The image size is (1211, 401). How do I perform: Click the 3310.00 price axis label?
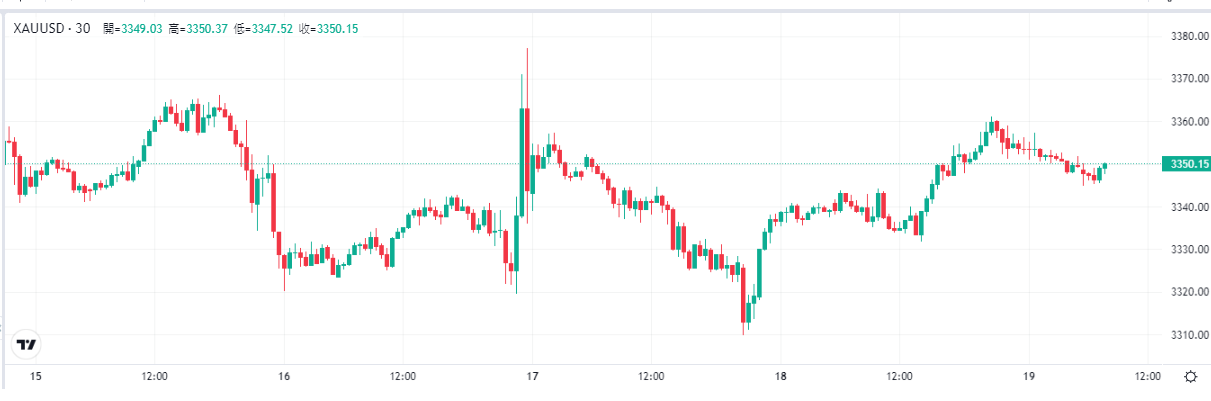[x=1184, y=334]
